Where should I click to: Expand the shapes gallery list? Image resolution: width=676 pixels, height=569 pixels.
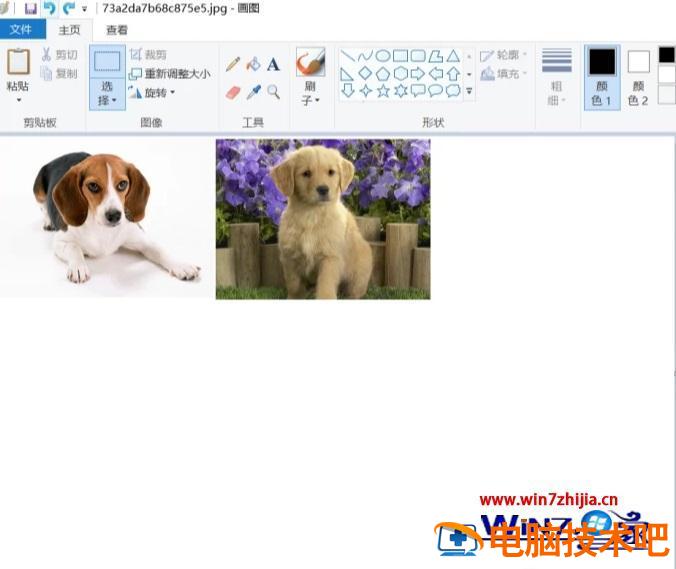469,91
